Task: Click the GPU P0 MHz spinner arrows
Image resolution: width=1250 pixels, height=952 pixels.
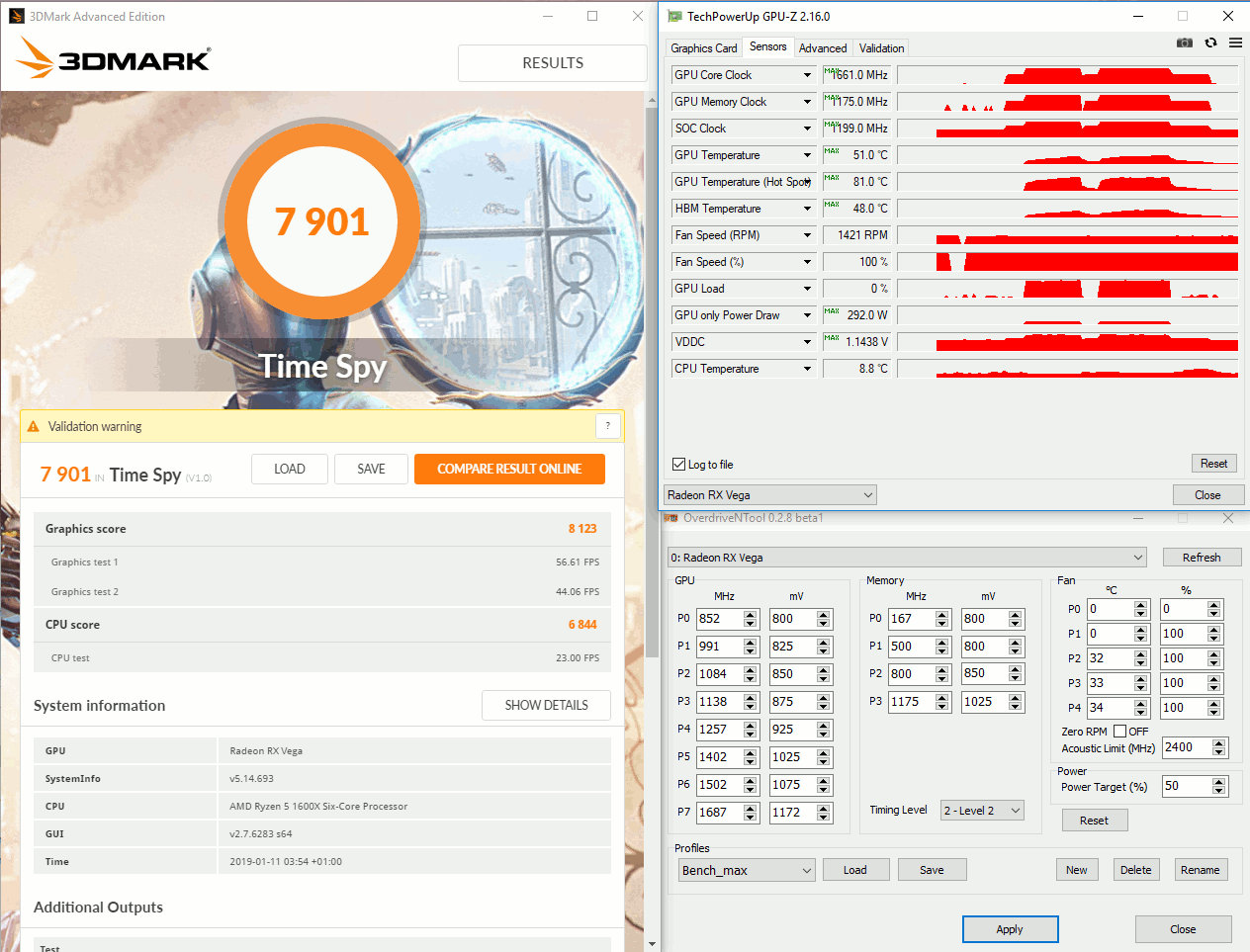Action: [751, 619]
